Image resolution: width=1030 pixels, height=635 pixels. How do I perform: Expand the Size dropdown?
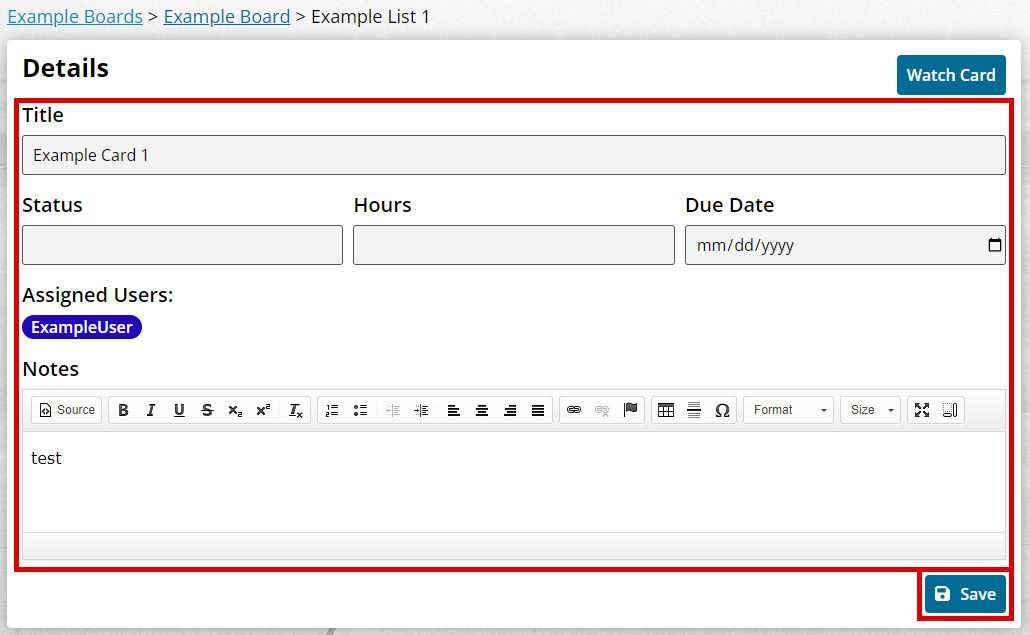[x=870, y=410]
